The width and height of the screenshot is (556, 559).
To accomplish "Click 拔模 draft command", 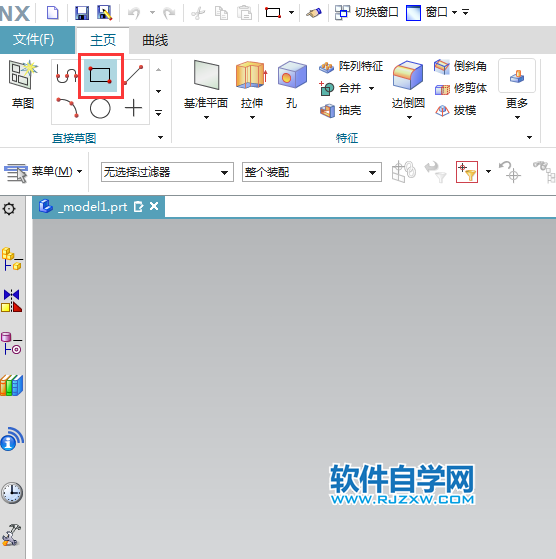I will [455, 111].
